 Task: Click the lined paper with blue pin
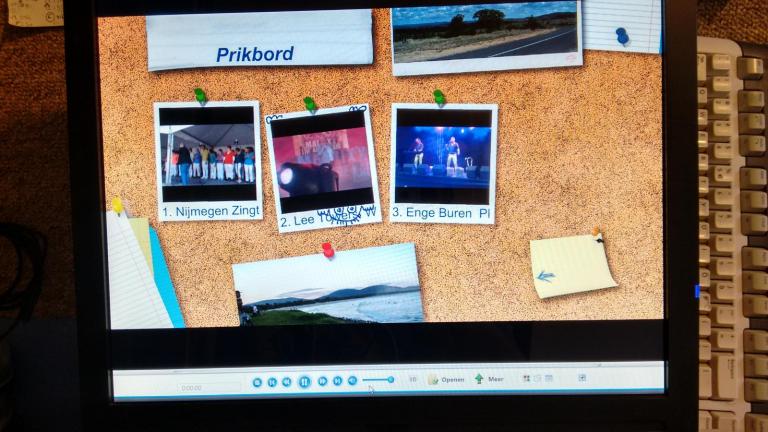(621, 25)
